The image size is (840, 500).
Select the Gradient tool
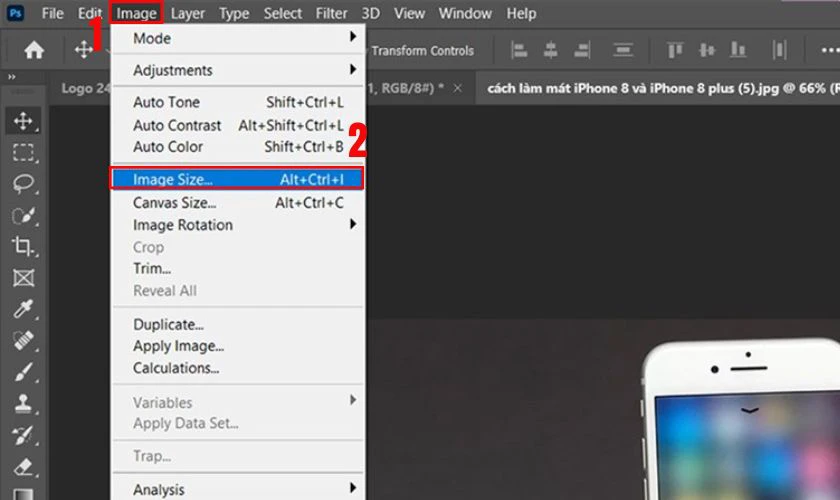click(x=23, y=494)
